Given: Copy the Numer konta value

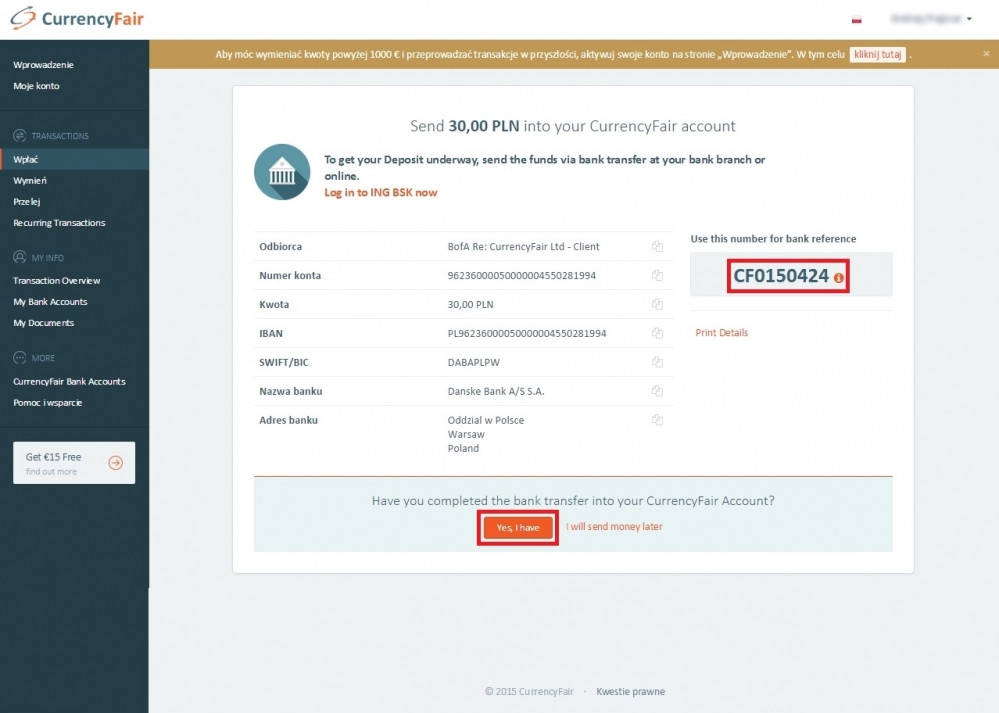Looking at the screenshot, I should pos(658,275).
